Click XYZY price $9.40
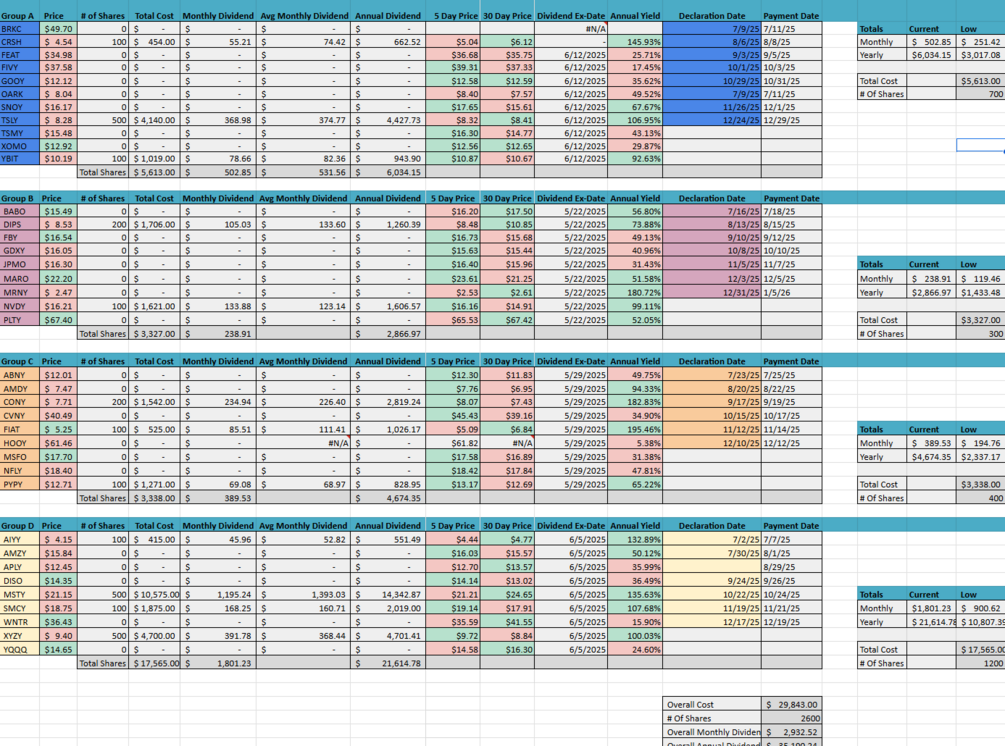This screenshot has height=746, width=1005. (58, 636)
